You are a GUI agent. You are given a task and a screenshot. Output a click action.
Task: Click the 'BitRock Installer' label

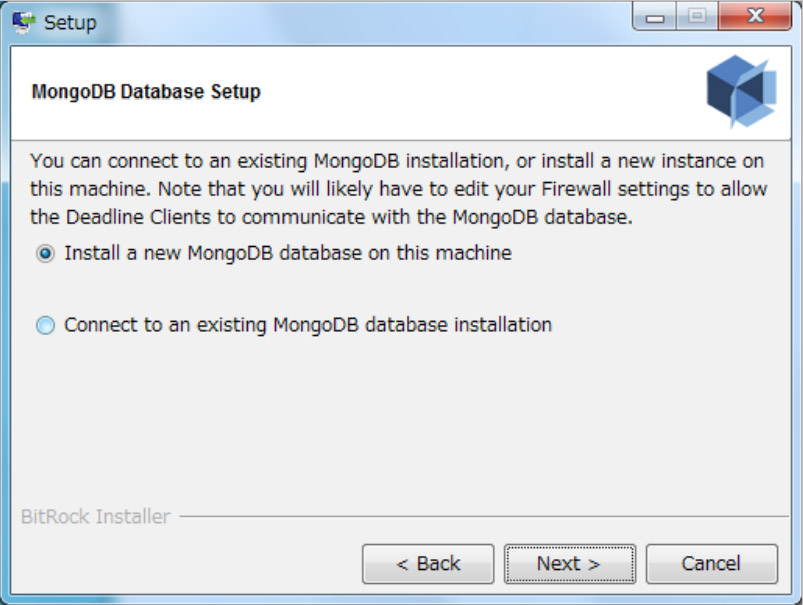(x=96, y=517)
